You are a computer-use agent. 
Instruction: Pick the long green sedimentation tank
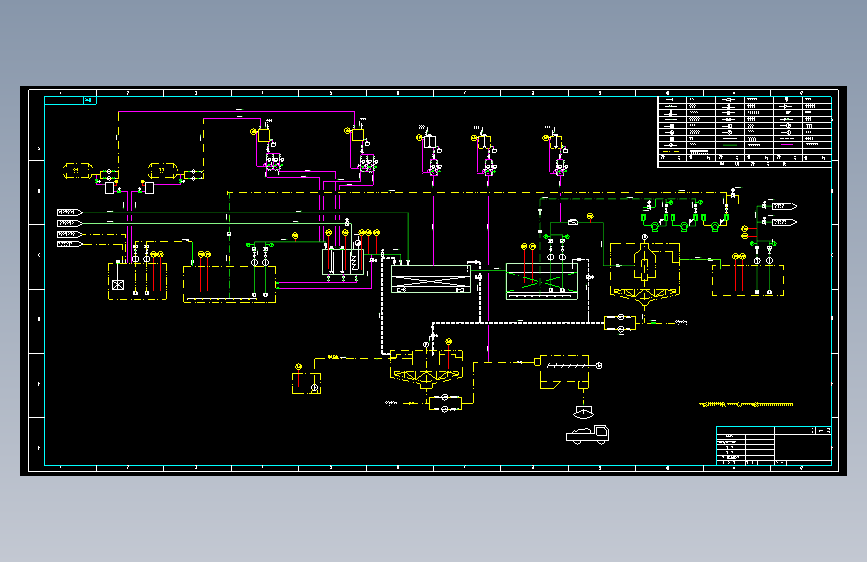click(x=431, y=279)
